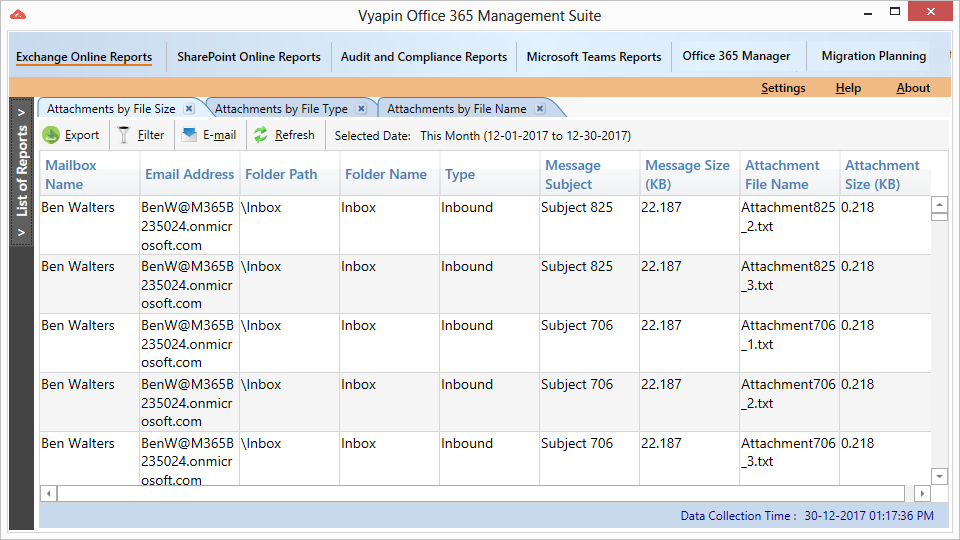The image size is (960, 540).
Task: Close the Attachments by File Type tab
Action: (361, 108)
